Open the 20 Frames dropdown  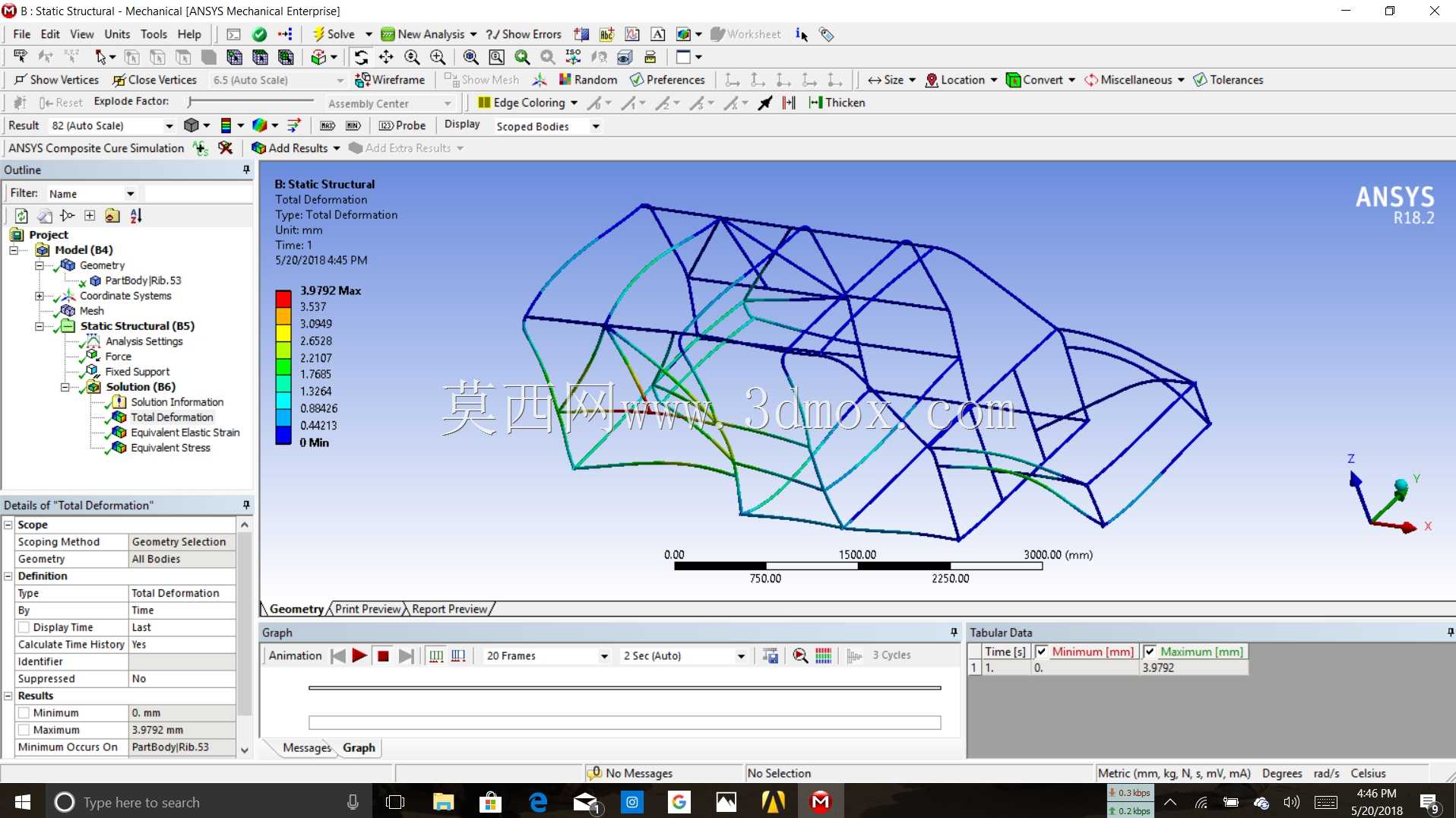[x=604, y=656]
